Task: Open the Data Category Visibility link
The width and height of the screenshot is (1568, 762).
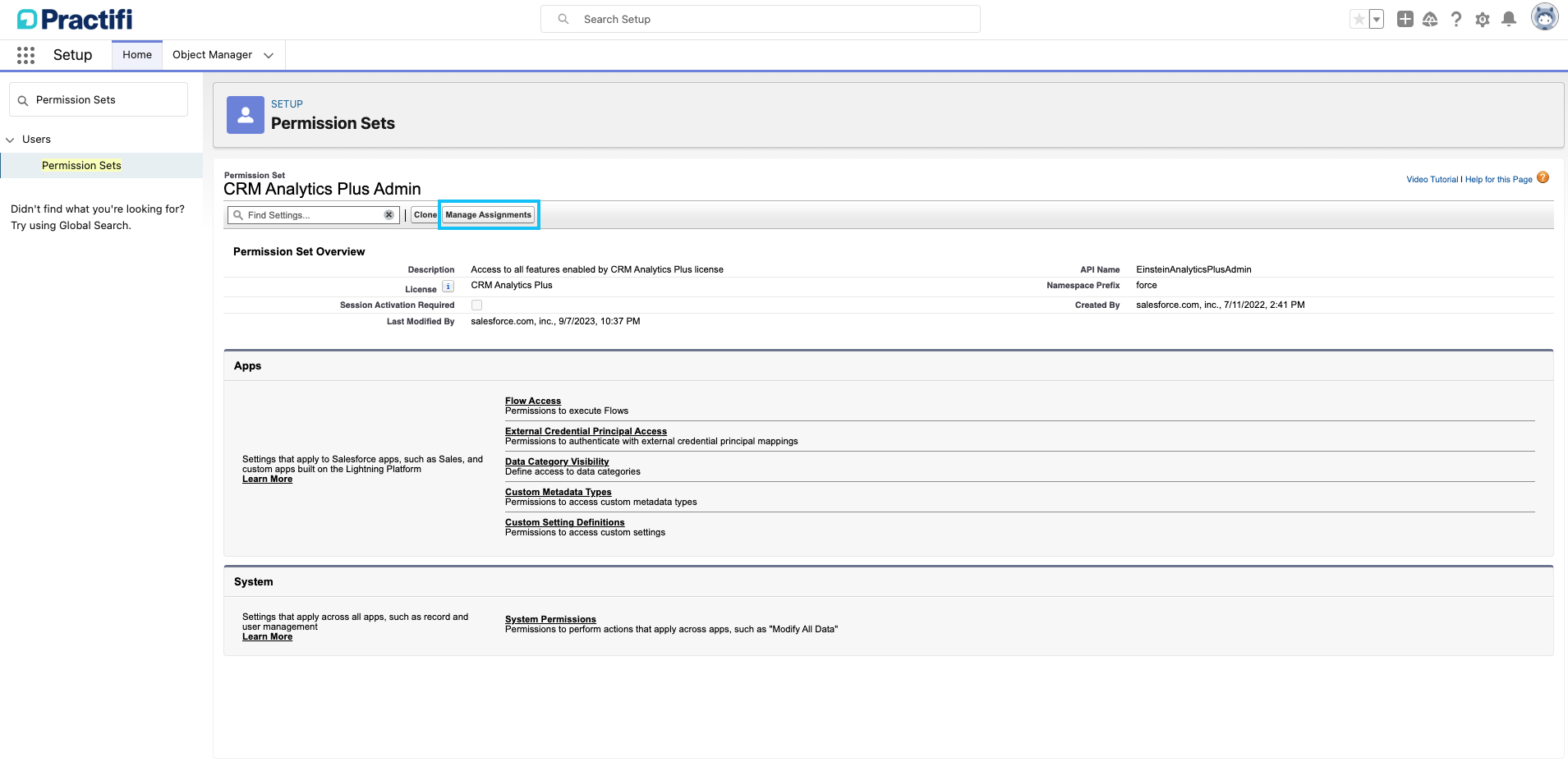Action: (x=557, y=461)
